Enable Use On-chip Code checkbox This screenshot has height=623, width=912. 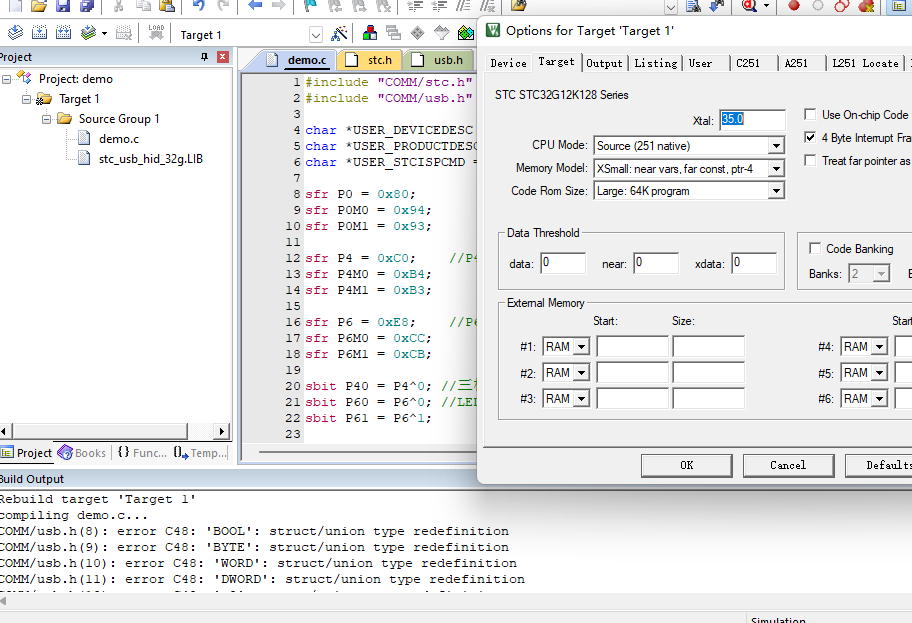(x=810, y=114)
